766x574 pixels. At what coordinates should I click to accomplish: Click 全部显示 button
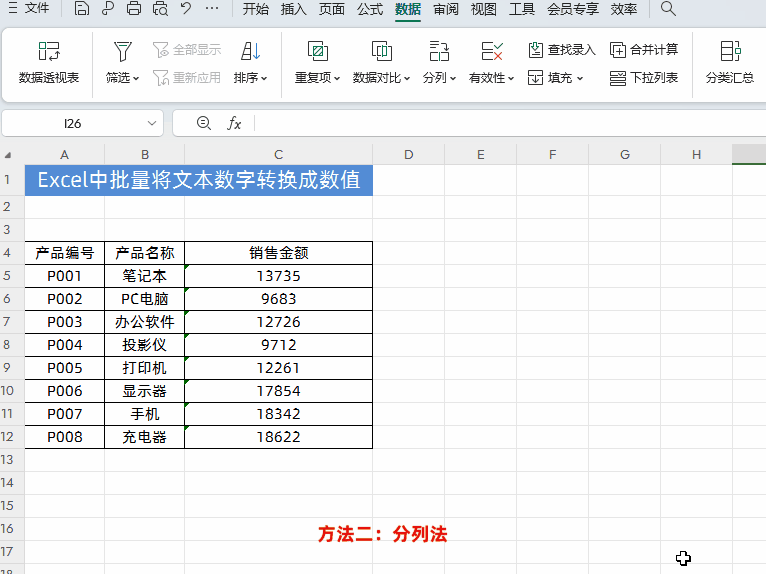tap(187, 49)
